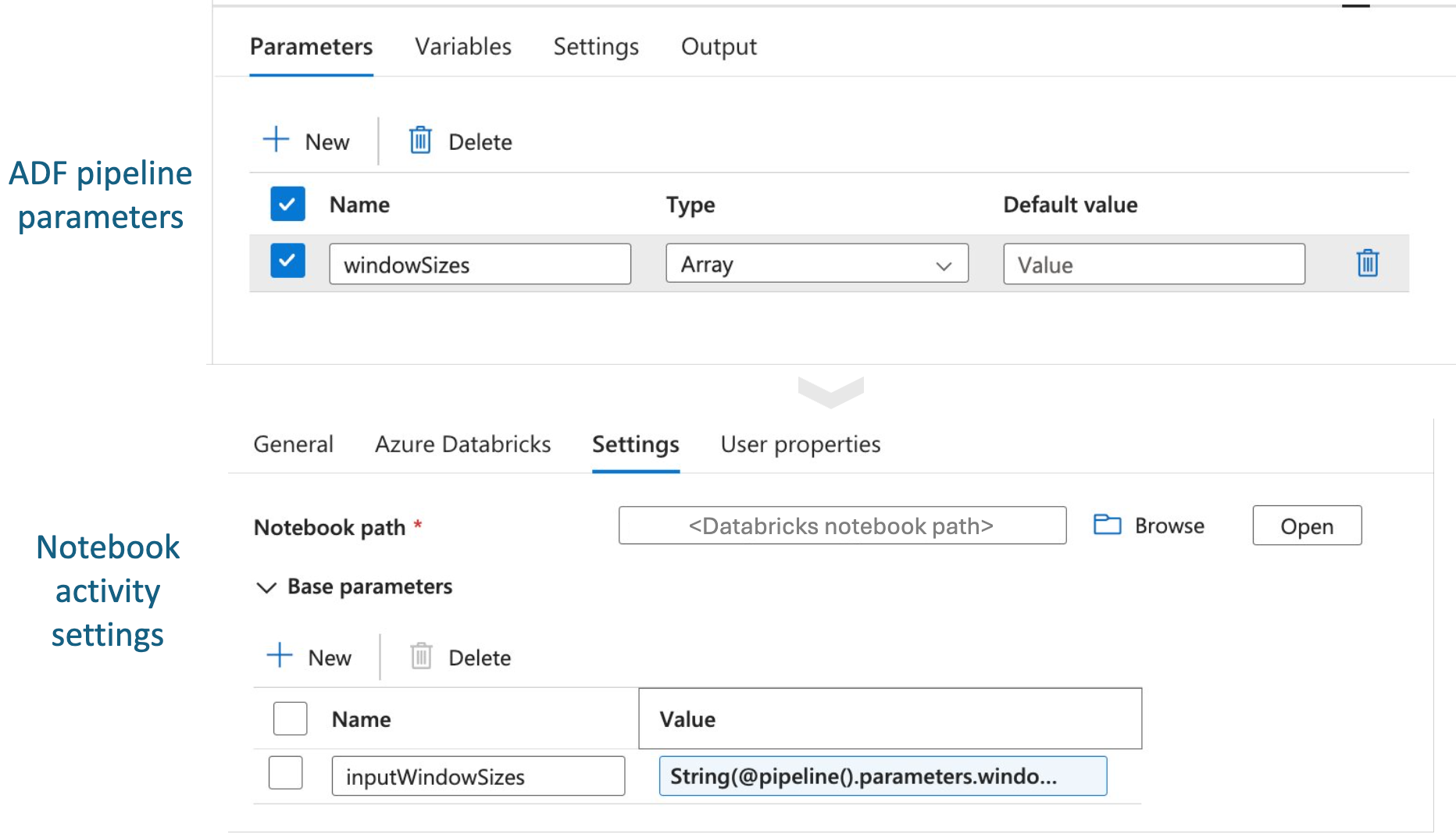Toggle the select-all checkbox in pipeline parameters header
Screen dimensions: 1456x834
click(287, 204)
